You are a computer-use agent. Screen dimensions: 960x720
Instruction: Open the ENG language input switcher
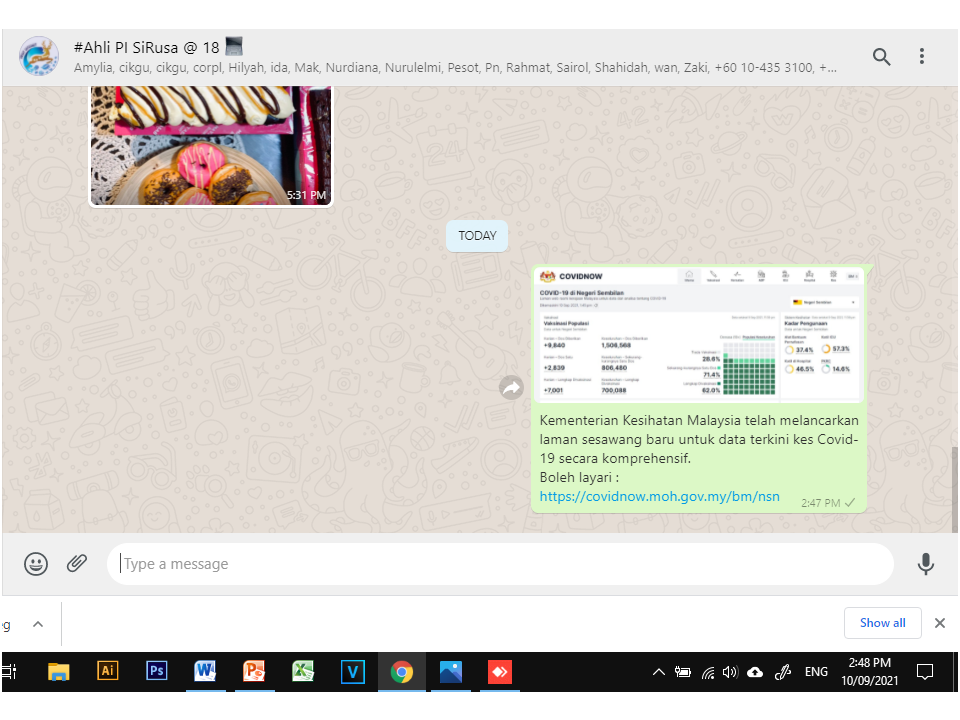[x=816, y=672]
